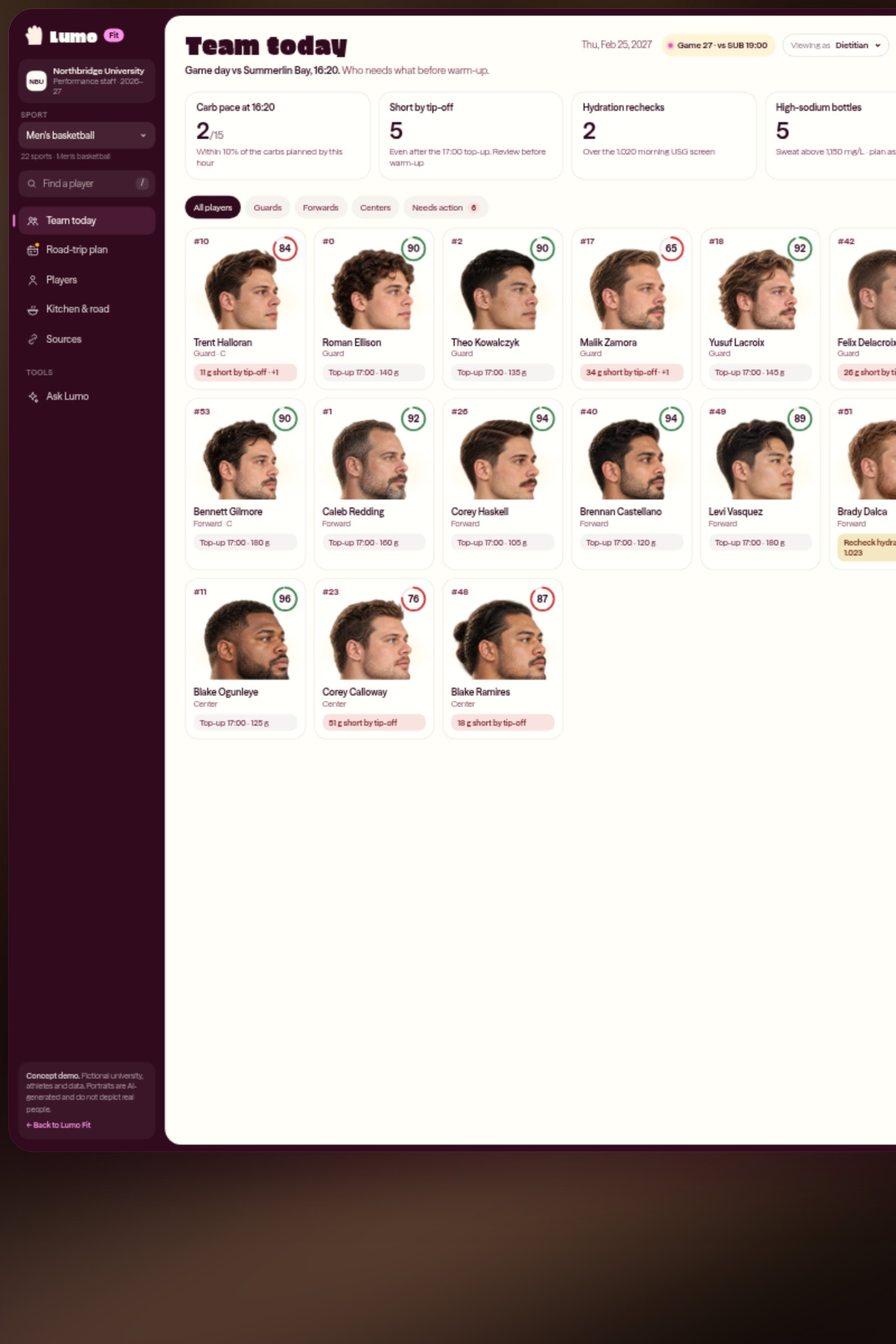Click the NBU university badge
Image resolution: width=896 pixels, height=1344 pixels.
pos(36,81)
